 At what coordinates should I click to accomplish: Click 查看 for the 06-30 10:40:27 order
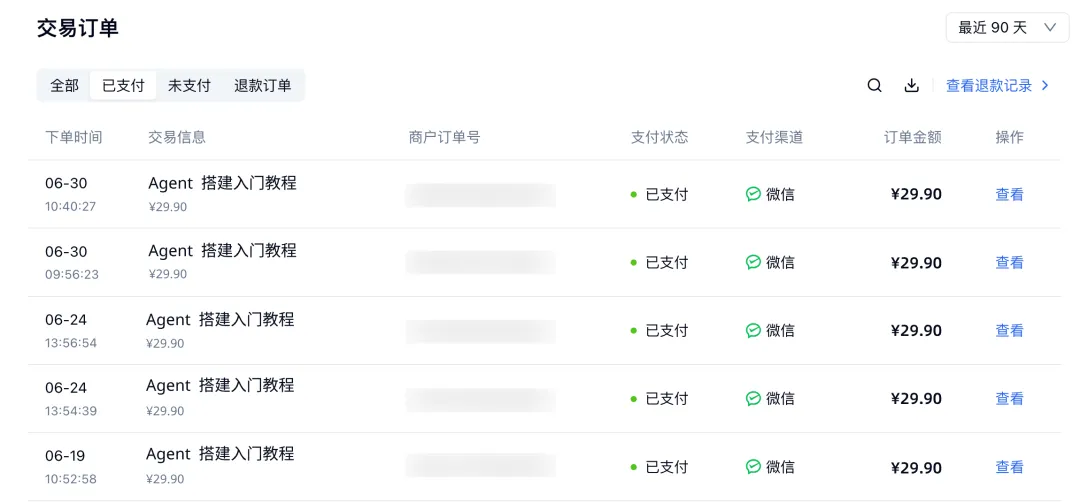coord(1009,194)
